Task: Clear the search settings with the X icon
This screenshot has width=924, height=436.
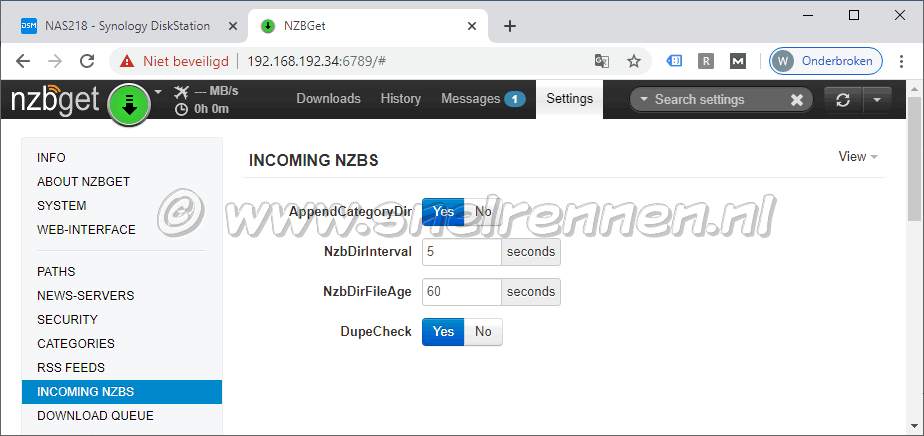Action: click(x=797, y=100)
